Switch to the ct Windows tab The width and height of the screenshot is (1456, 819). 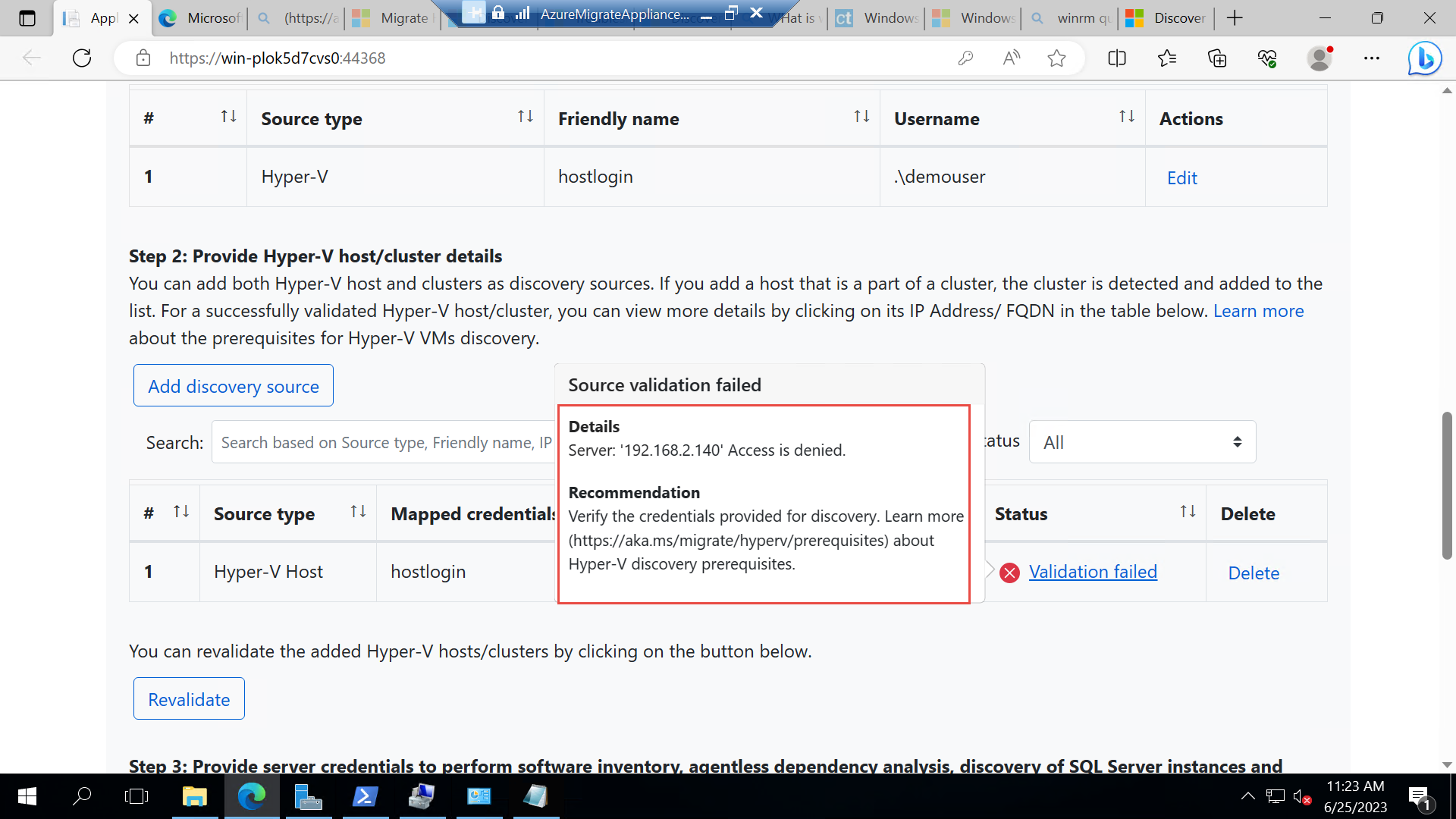click(877, 18)
